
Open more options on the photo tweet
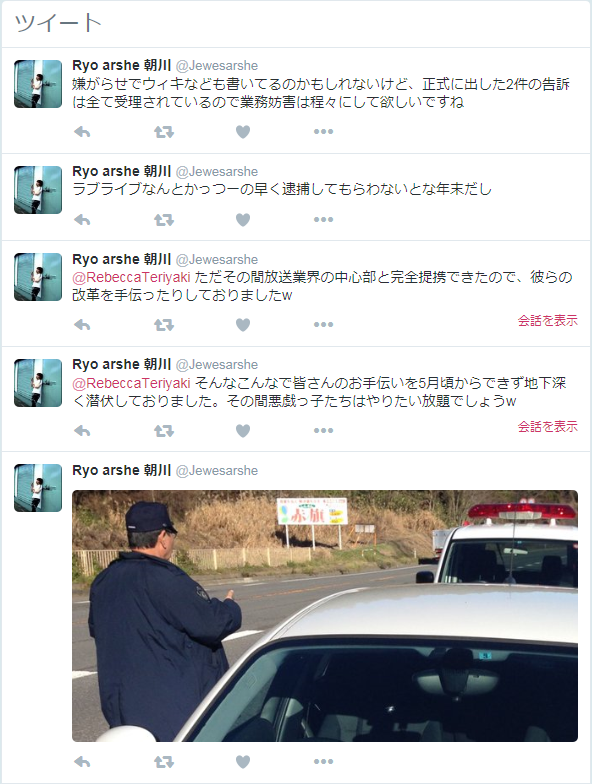tap(324, 762)
